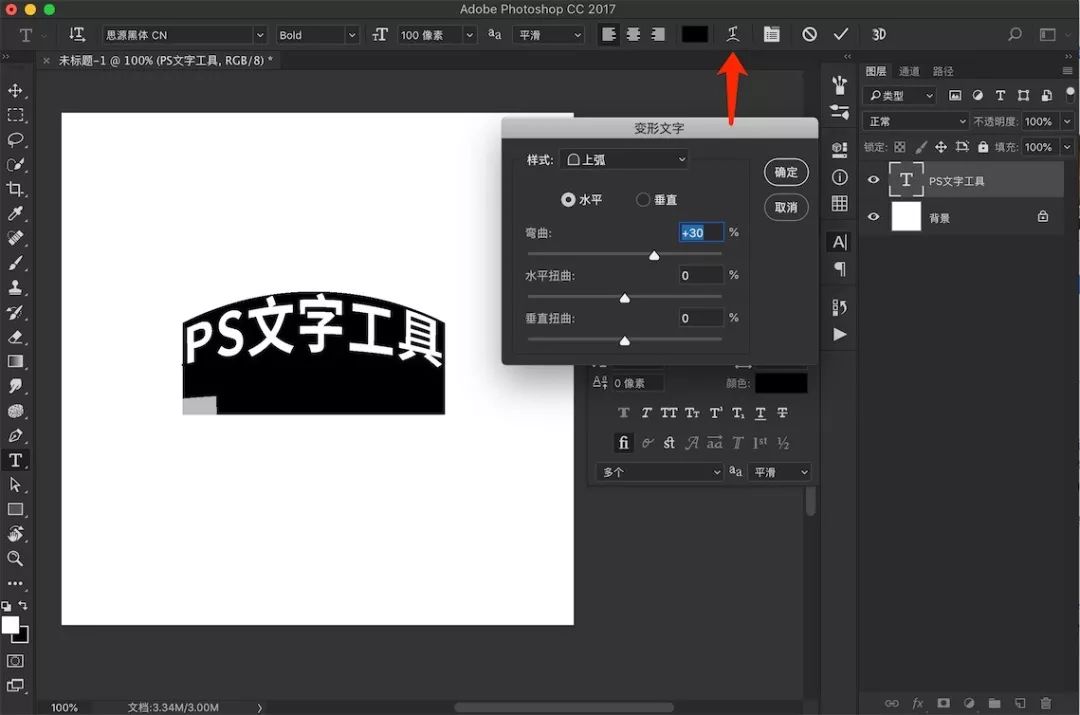Screen dimensions: 1080x715
Task: Select the Move tool
Action: point(14,90)
